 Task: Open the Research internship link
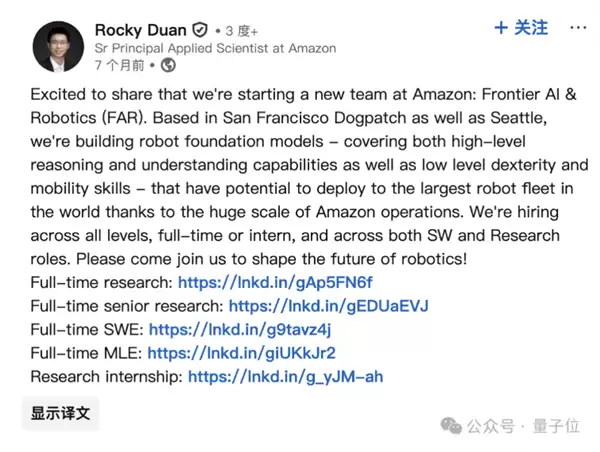pyautogui.click(x=285, y=377)
